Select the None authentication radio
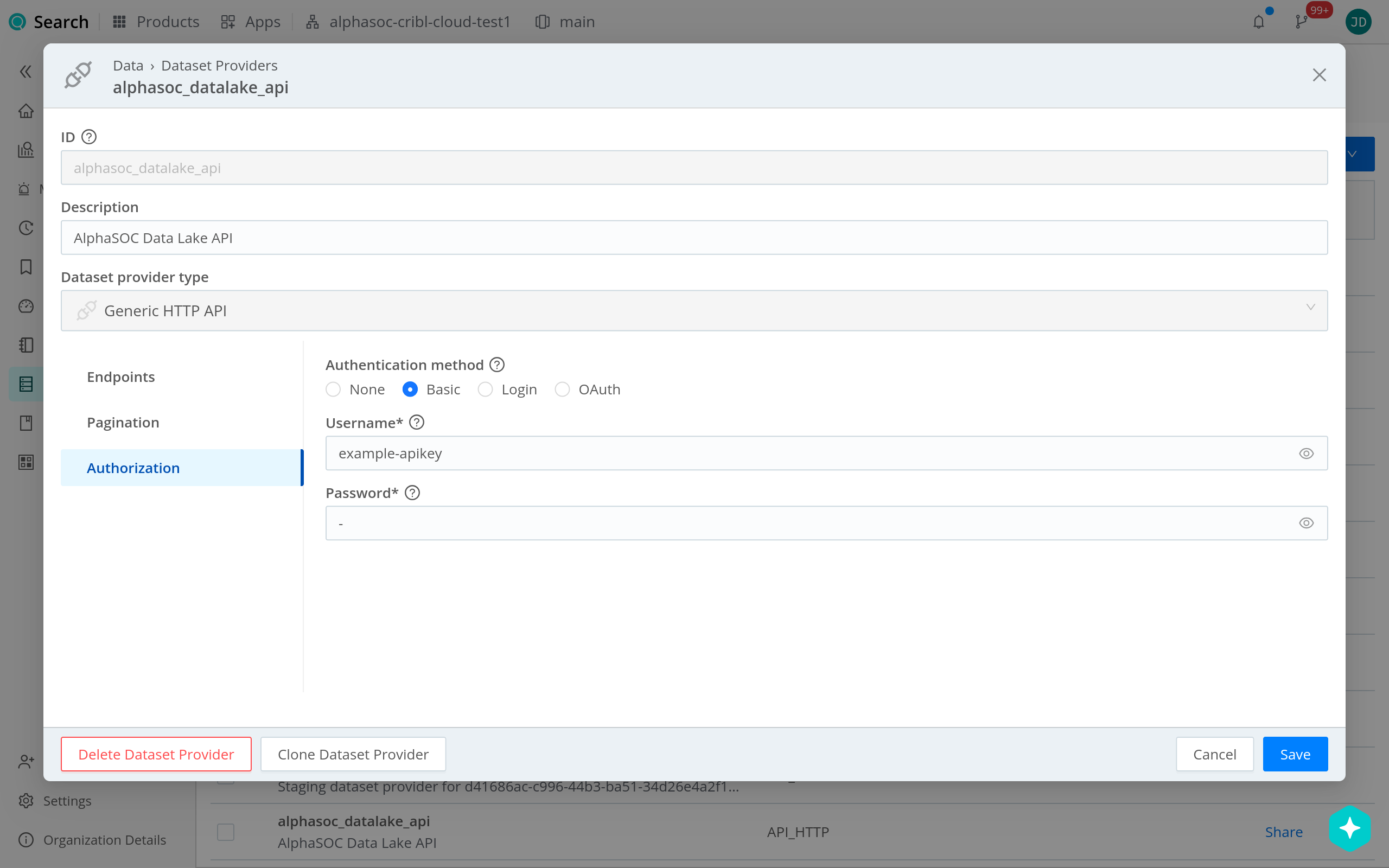 [x=333, y=389]
